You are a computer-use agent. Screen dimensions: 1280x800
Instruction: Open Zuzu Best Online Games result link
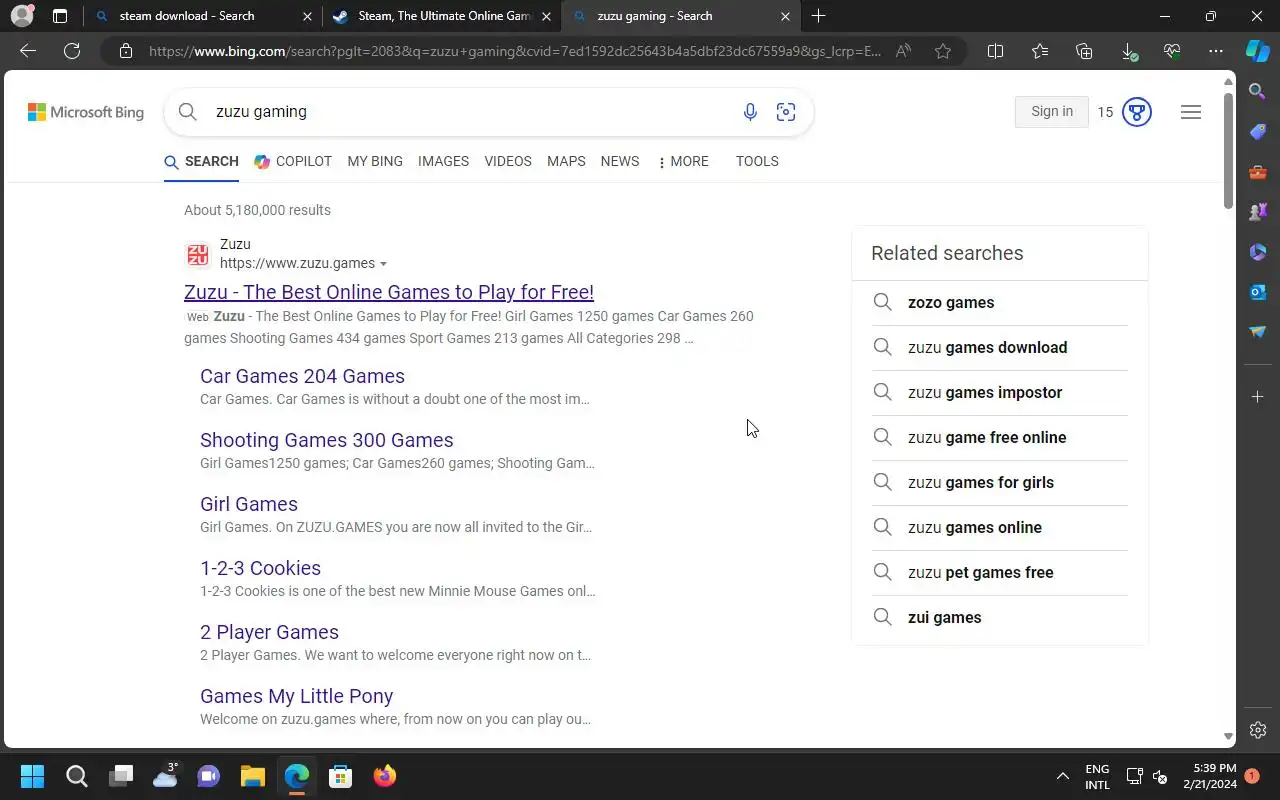point(389,292)
